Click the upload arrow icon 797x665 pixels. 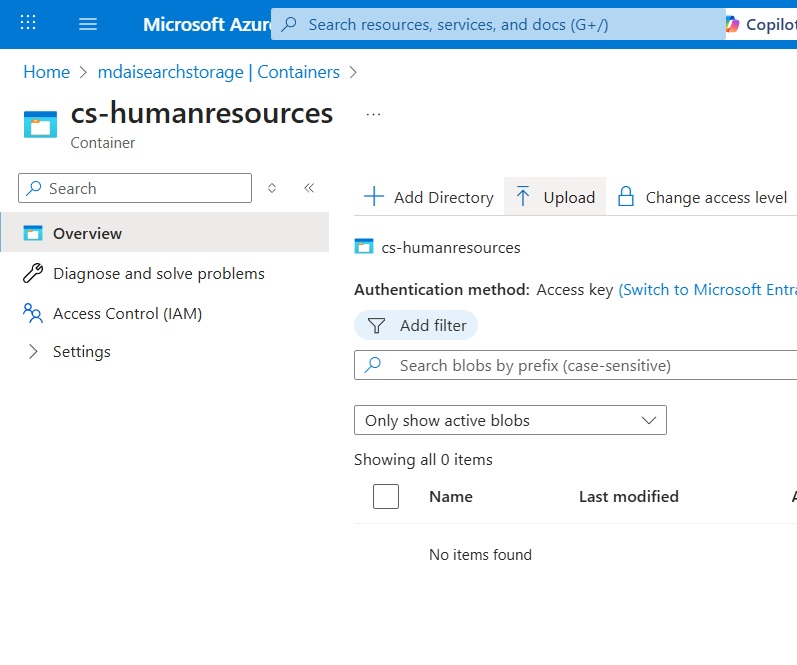click(523, 196)
